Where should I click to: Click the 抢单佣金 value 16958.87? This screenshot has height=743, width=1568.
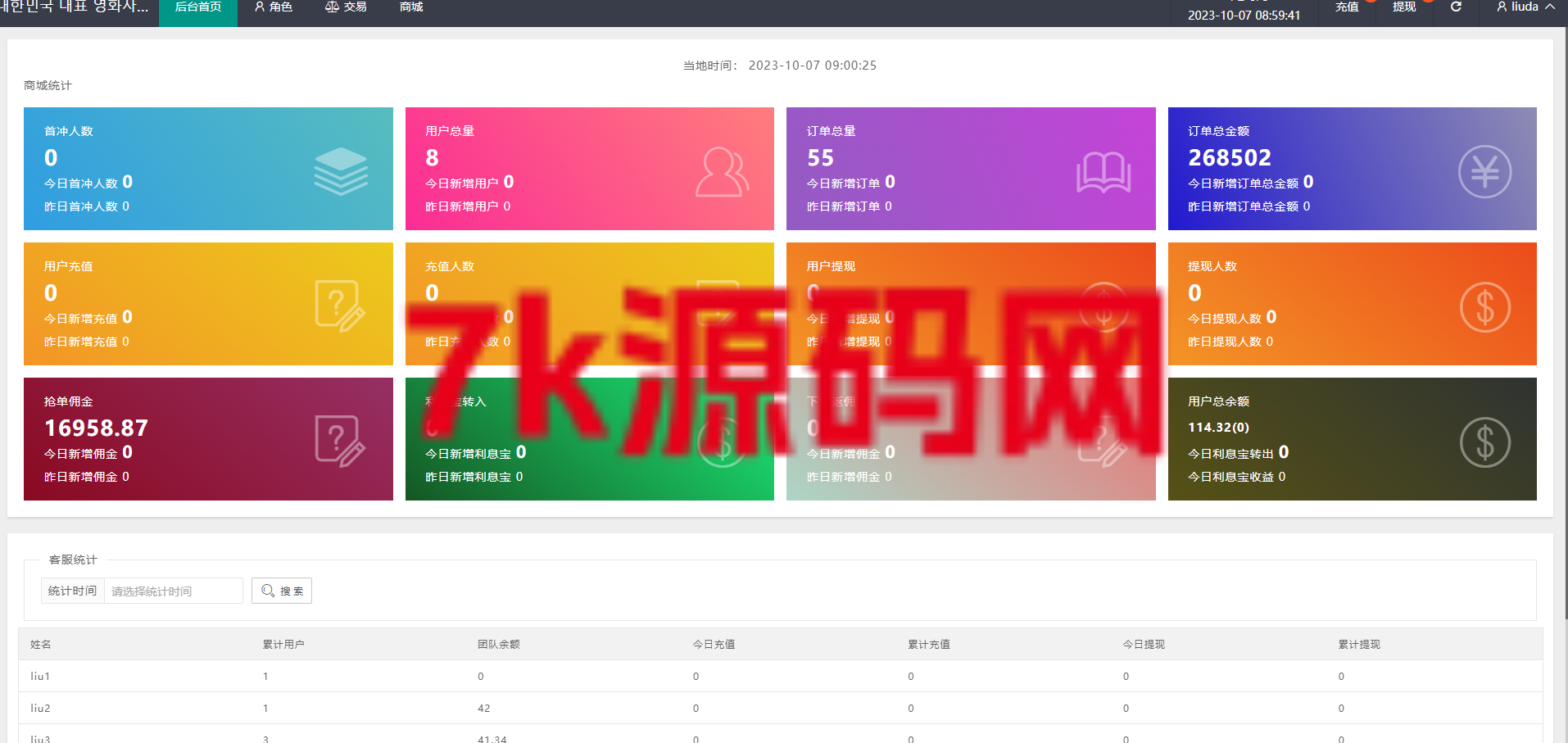(x=96, y=428)
